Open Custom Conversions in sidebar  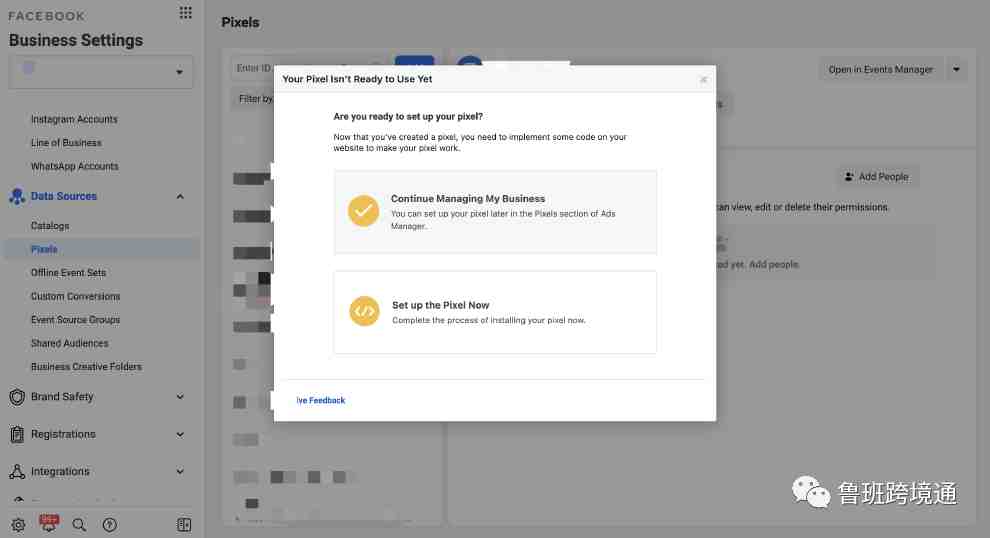coord(75,296)
